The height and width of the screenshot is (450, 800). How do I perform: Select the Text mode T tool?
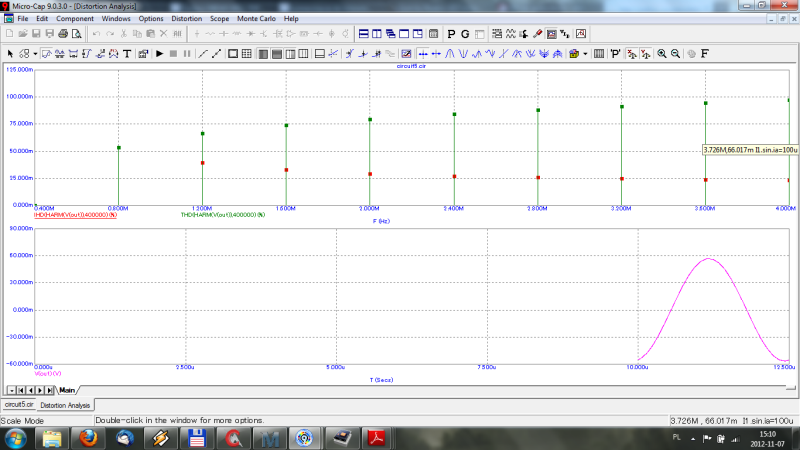point(127,54)
